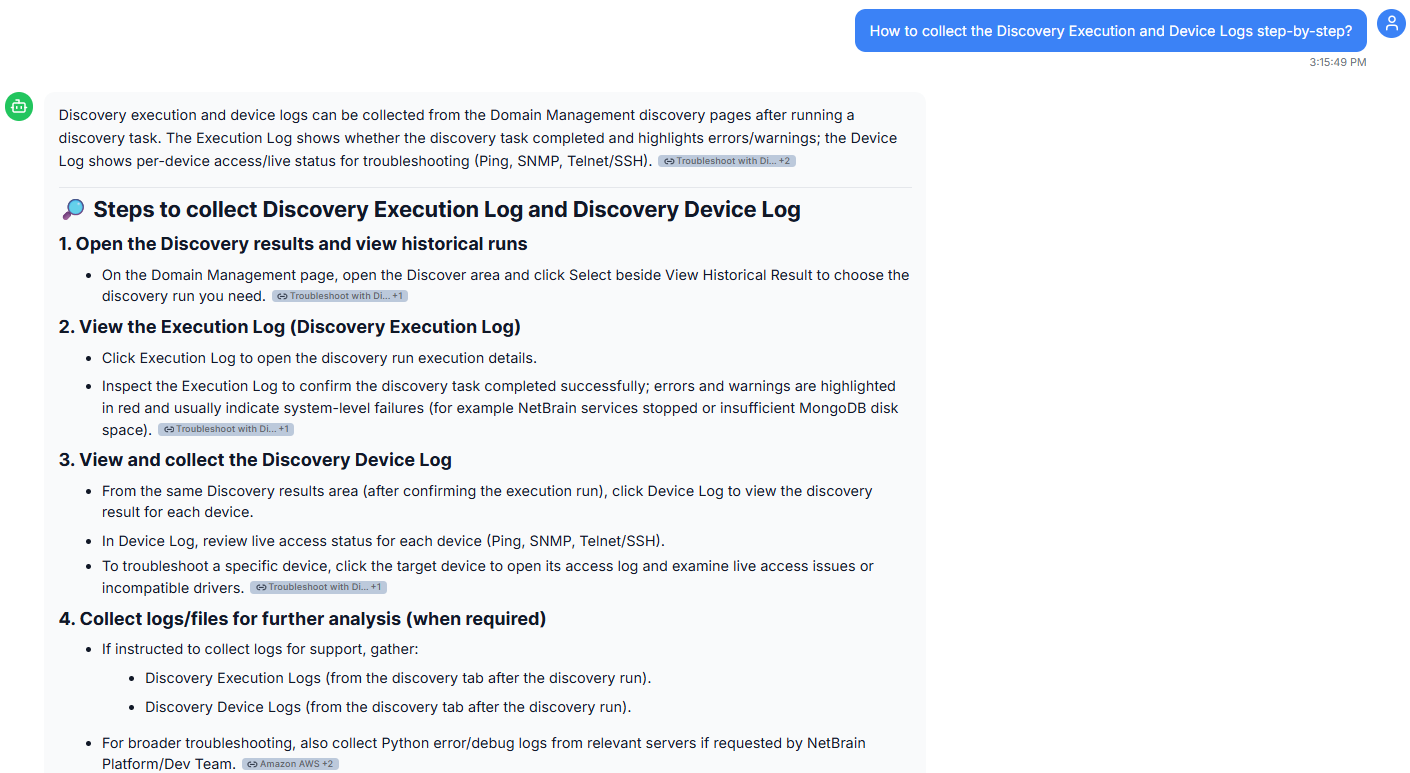Click the user question message bubble
1410x773 pixels.
point(1111,31)
